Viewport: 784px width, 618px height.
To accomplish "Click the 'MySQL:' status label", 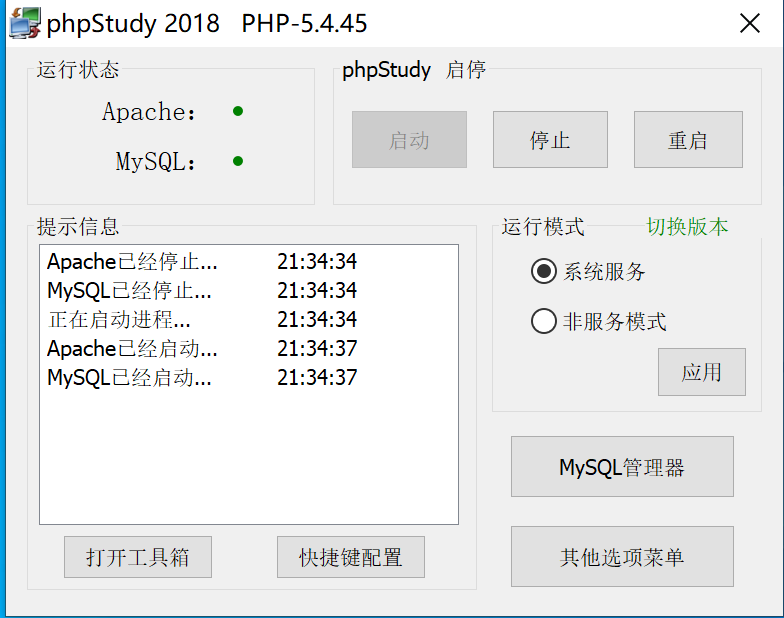I will click(x=156, y=162).
